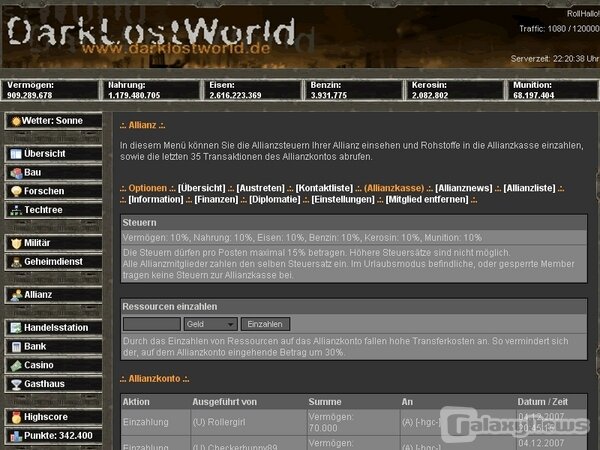The width and height of the screenshot is (600, 450).
Task: Click the Bank calculator icon
Action: click(16, 347)
